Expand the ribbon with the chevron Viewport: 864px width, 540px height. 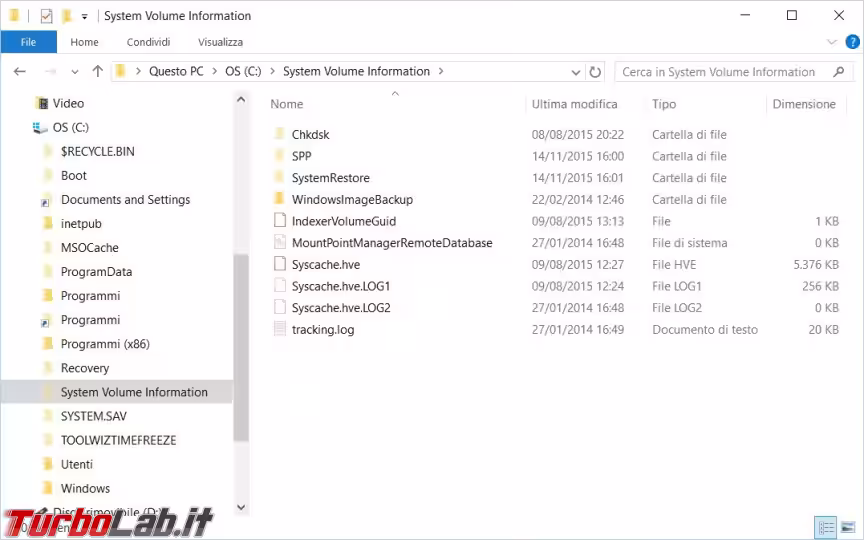pyautogui.click(x=832, y=42)
